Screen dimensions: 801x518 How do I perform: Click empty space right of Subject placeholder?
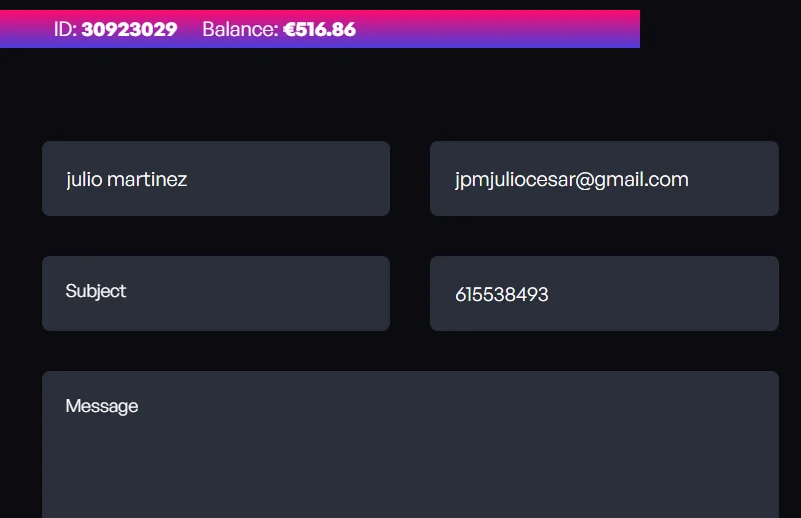[260, 292]
